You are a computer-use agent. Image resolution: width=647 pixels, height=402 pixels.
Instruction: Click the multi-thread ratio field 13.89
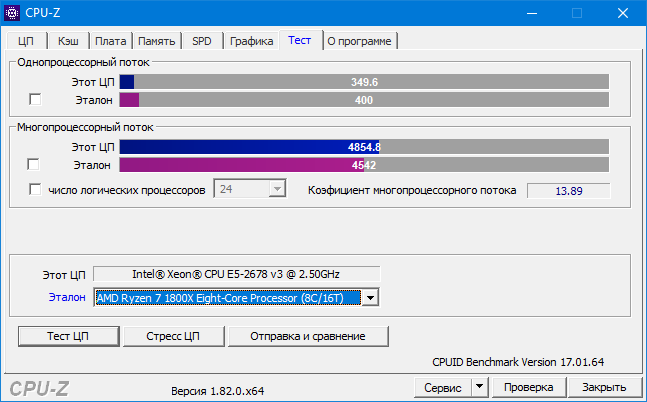[x=569, y=191]
